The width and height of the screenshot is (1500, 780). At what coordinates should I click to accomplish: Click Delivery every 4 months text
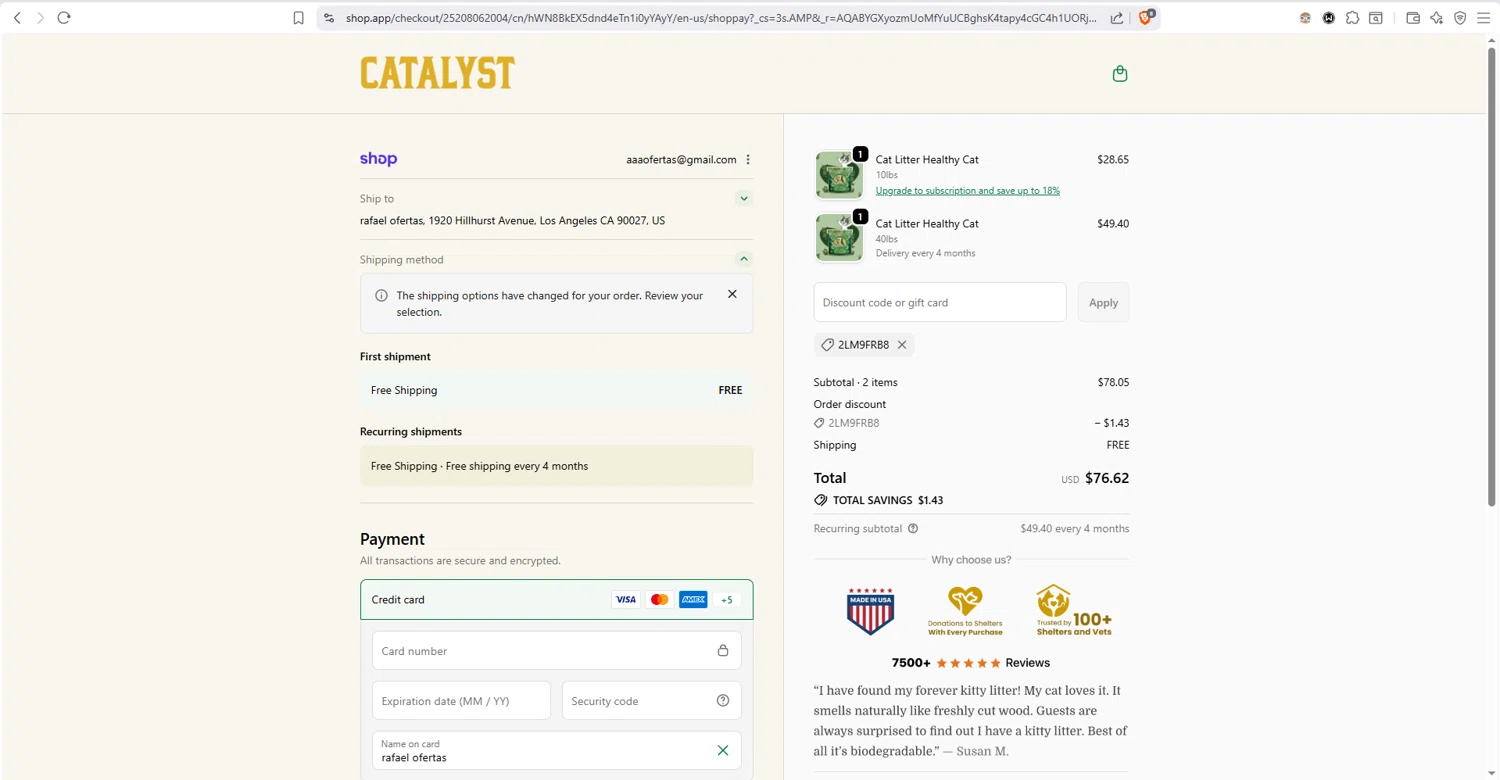tap(926, 253)
